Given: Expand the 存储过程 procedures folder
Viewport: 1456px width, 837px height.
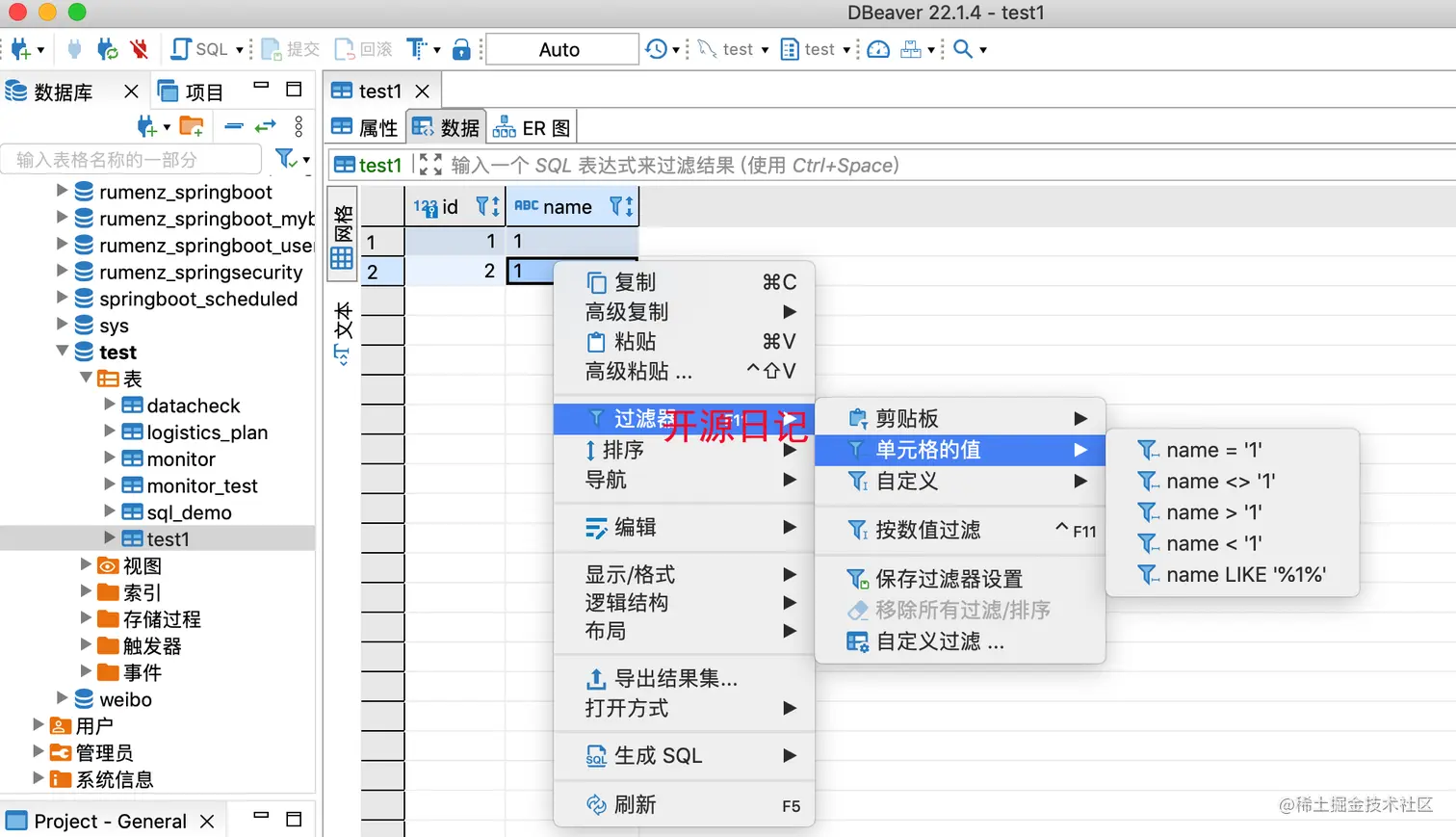Looking at the screenshot, I should [86, 618].
